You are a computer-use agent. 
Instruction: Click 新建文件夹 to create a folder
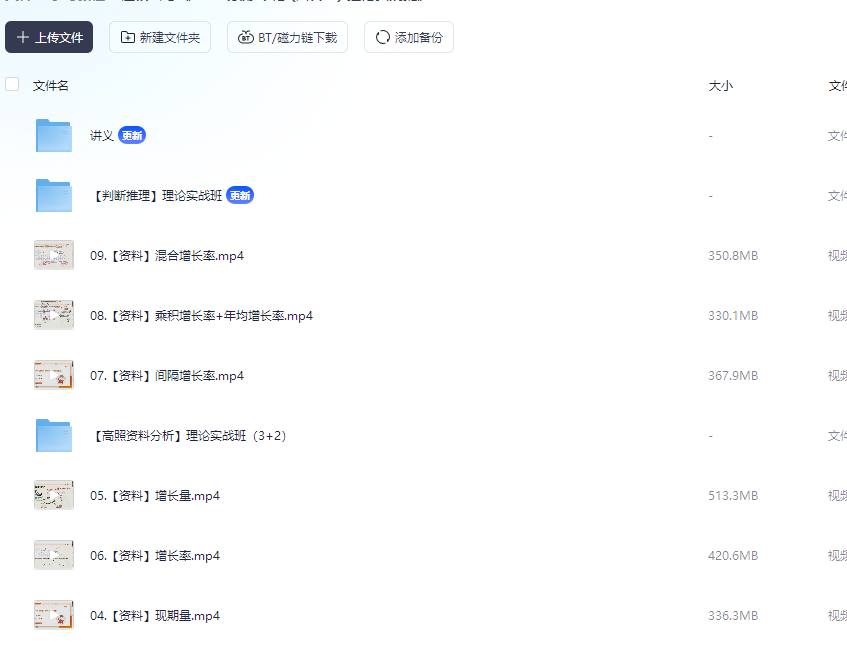[160, 37]
